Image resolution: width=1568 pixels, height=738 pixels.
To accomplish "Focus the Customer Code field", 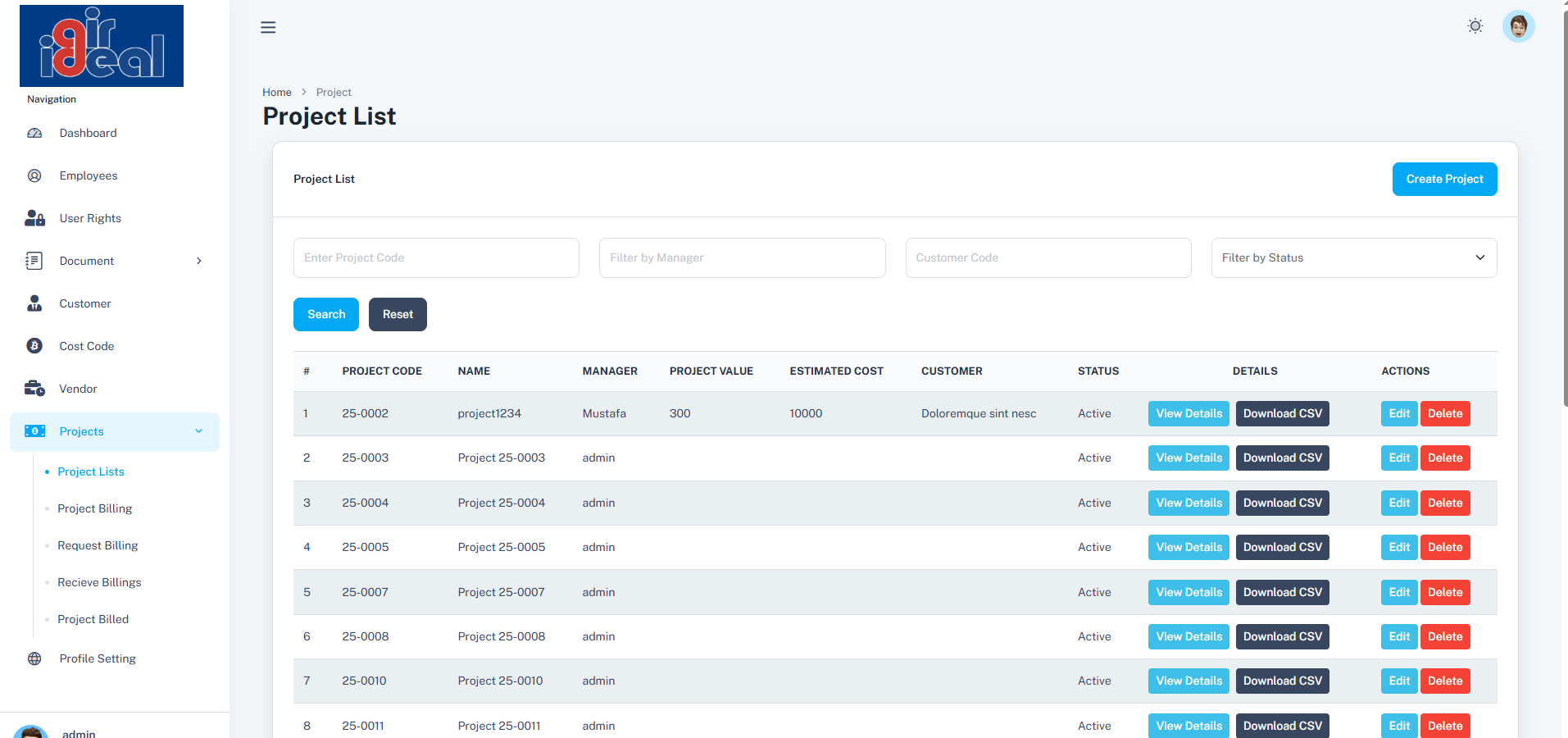I will [1048, 257].
